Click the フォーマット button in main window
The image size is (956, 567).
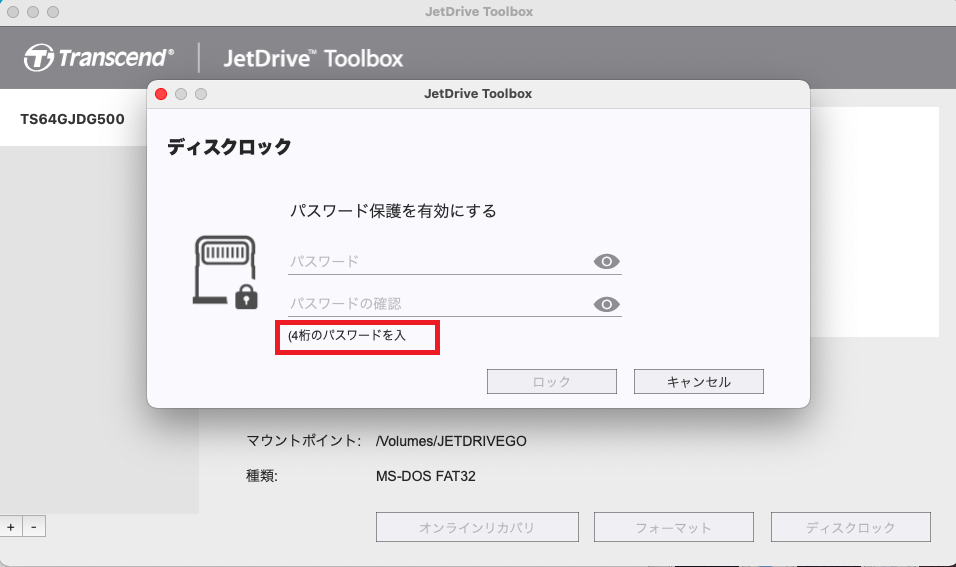tap(674, 527)
